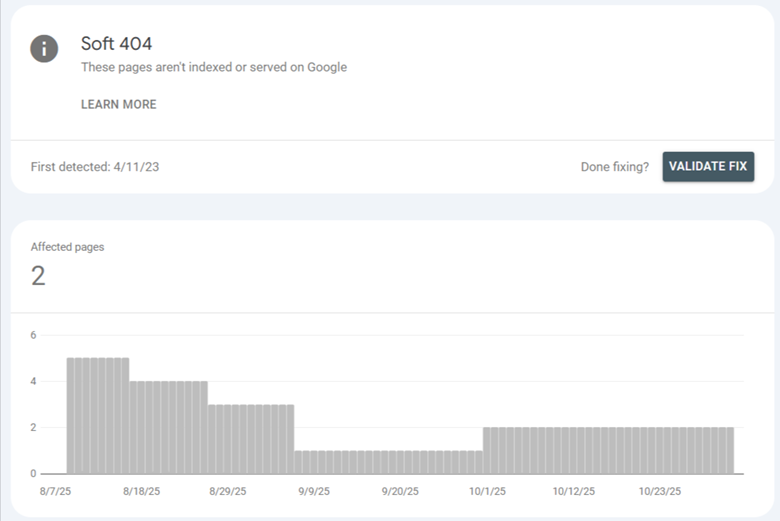Click the Affected pages label
This screenshot has width=780, height=521.
[x=67, y=247]
